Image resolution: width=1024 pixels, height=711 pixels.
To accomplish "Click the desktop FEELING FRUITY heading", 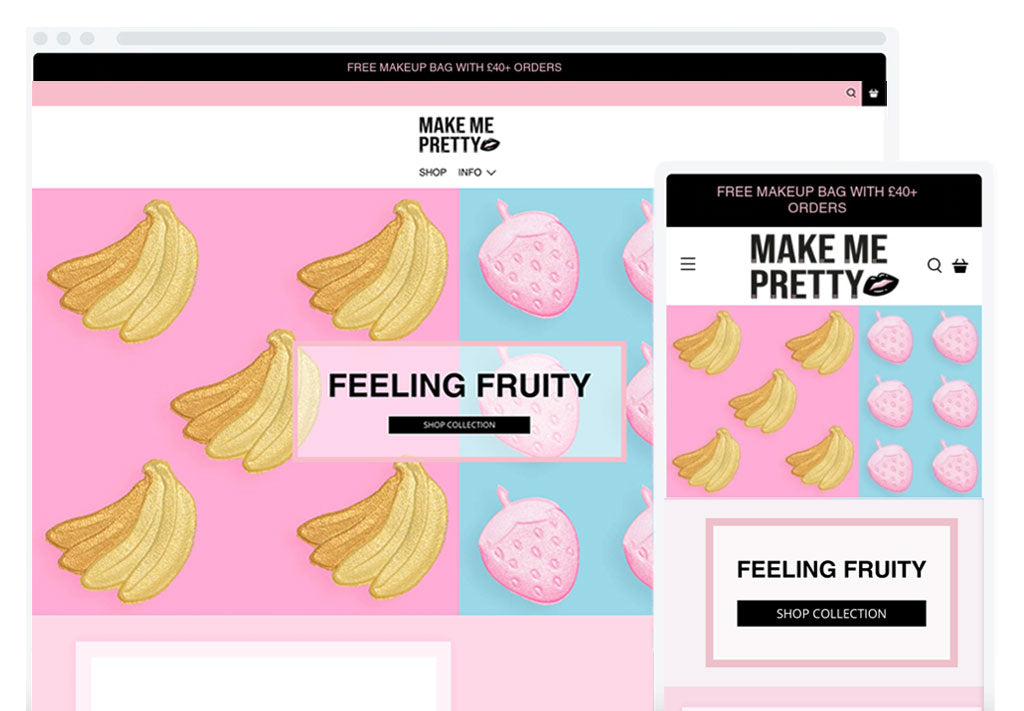I will (459, 385).
